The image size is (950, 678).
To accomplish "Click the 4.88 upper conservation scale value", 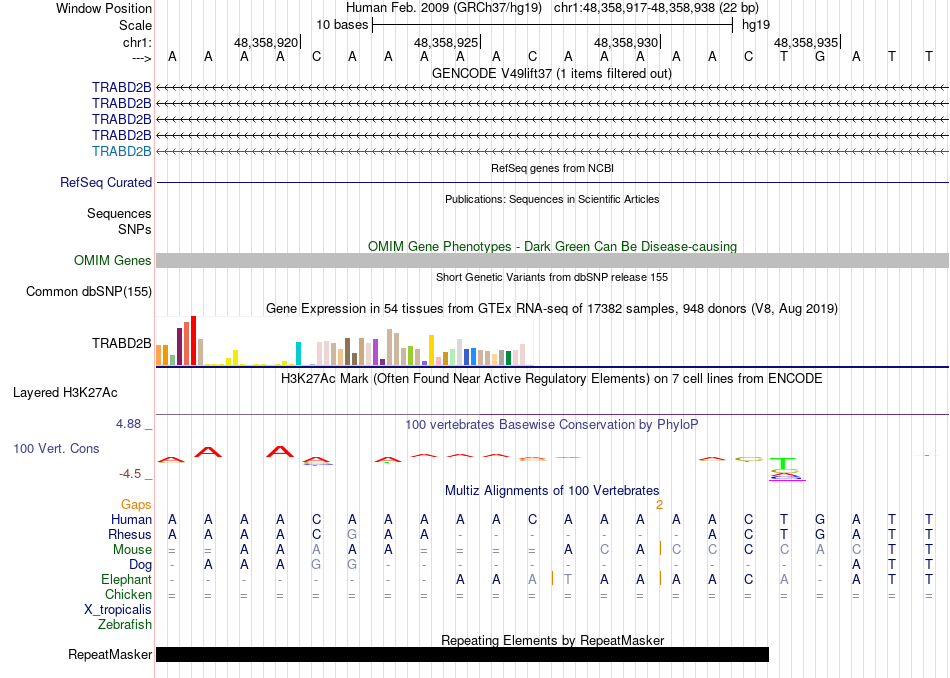I will pyautogui.click(x=129, y=424).
